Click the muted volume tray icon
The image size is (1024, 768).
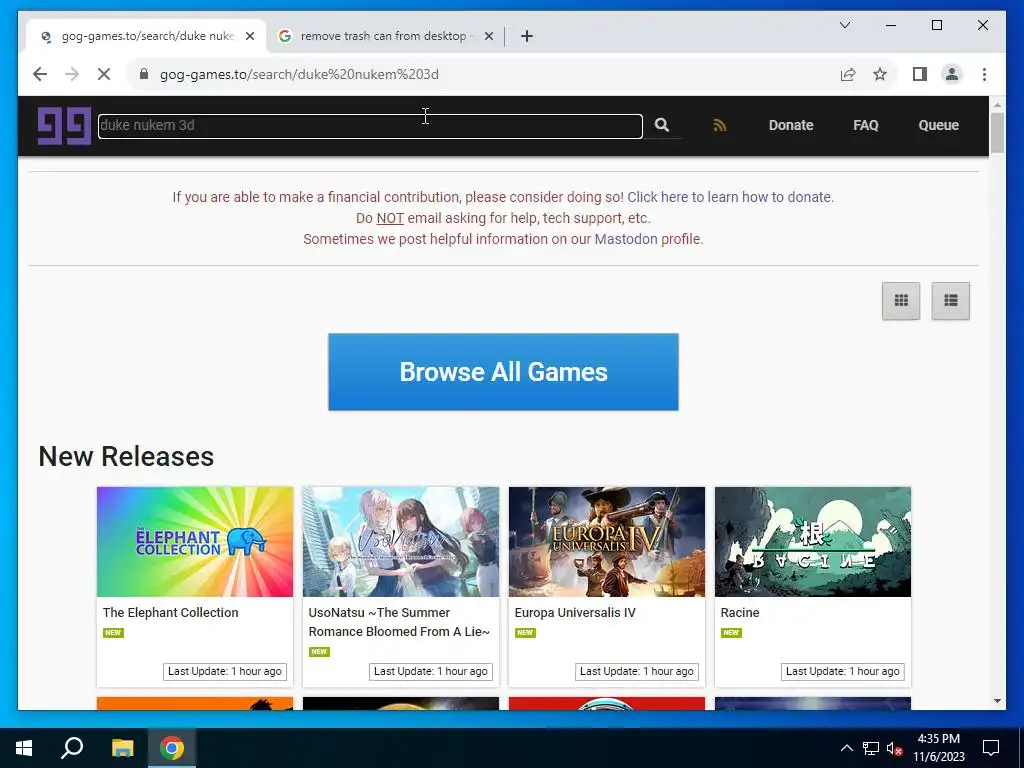894,748
